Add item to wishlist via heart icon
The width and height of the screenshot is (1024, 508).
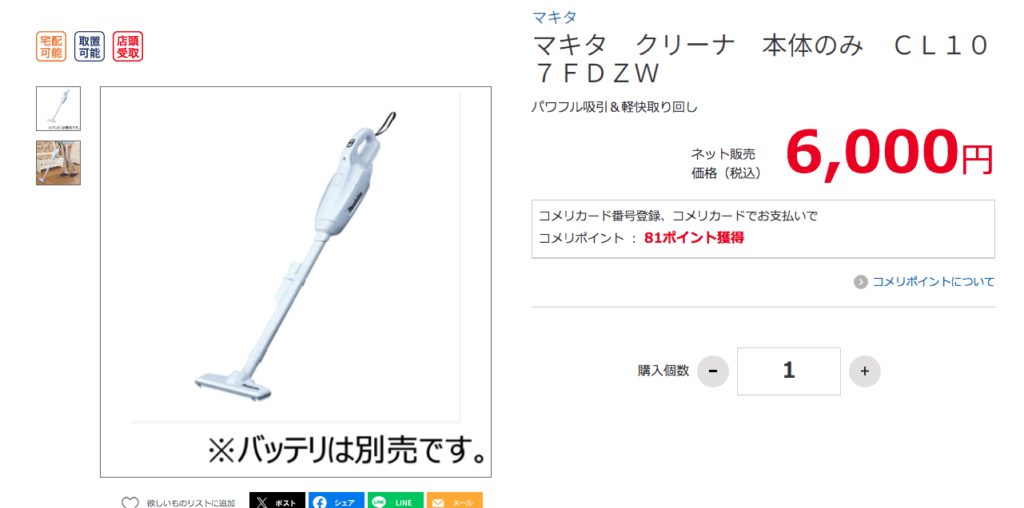tap(131, 502)
